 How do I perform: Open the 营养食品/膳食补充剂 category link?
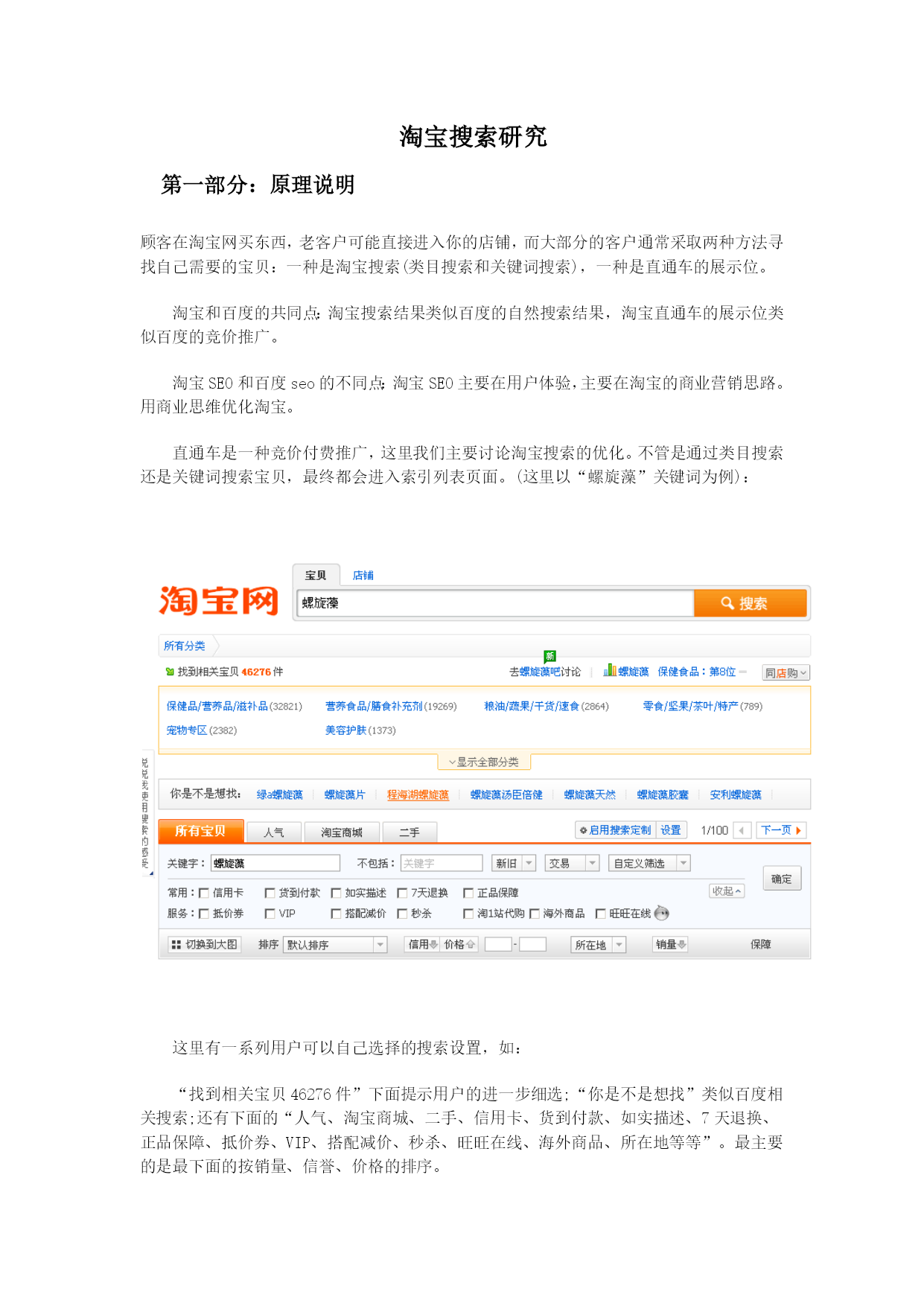[374, 706]
